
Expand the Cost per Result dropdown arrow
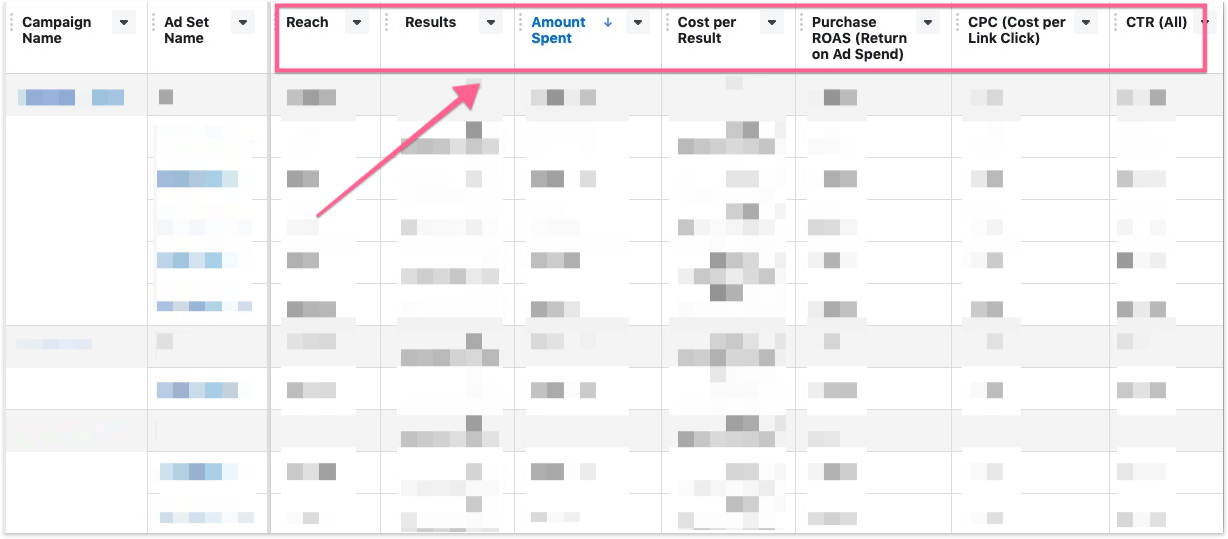[771, 23]
